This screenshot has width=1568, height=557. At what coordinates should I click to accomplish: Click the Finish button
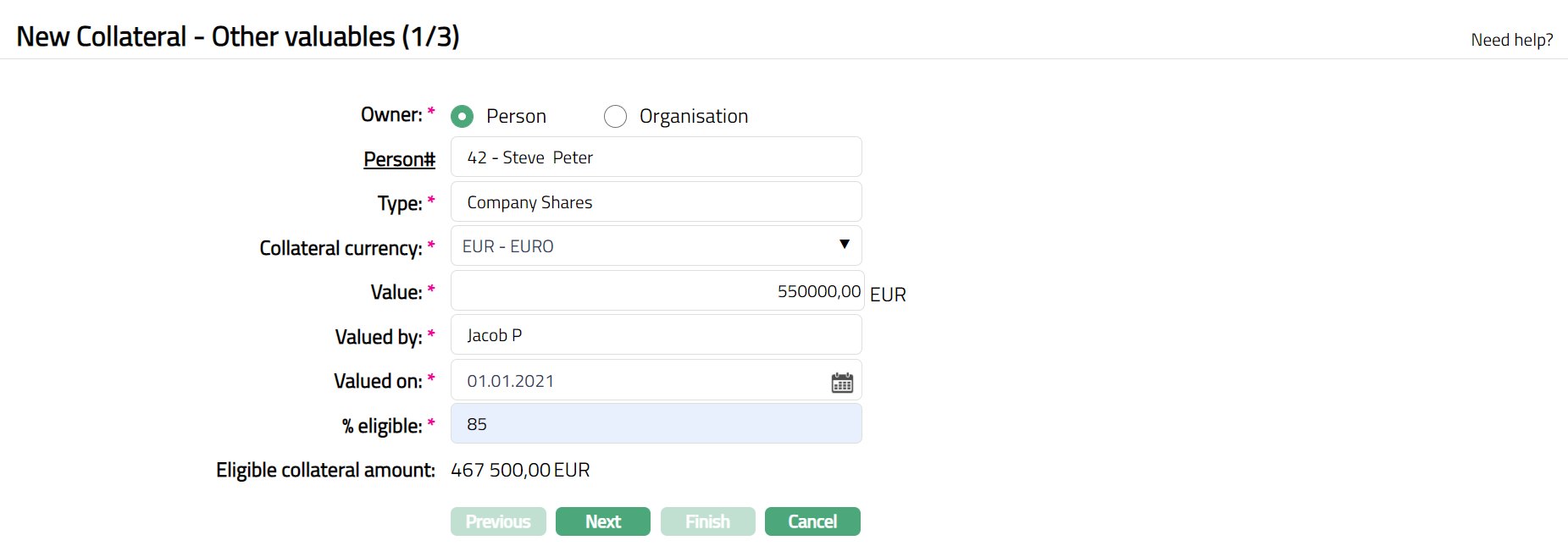[707, 521]
